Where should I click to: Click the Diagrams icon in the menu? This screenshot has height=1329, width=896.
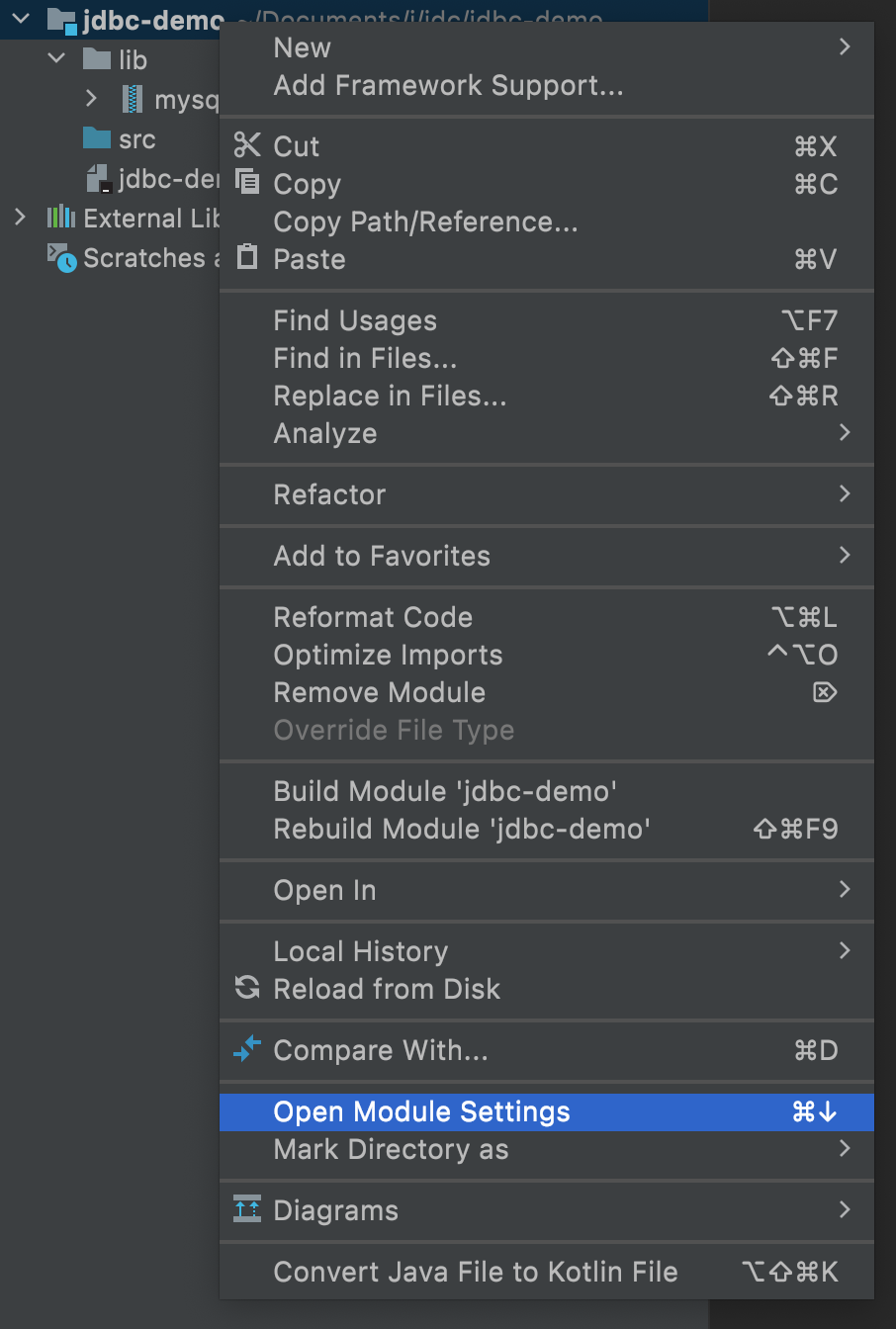246,1210
